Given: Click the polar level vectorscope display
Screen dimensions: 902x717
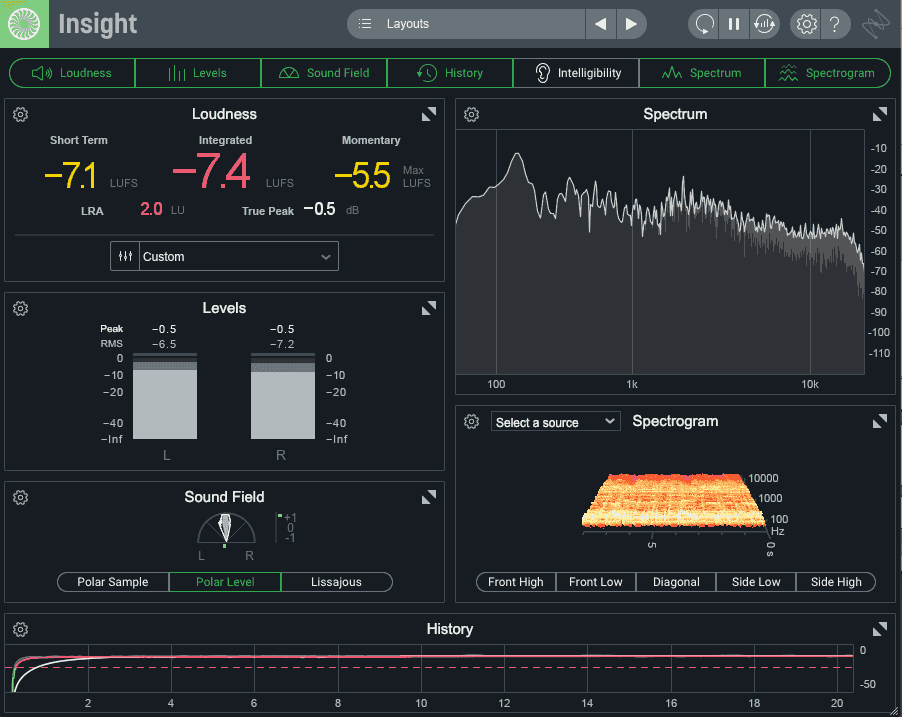Looking at the screenshot, I should coord(226,528).
